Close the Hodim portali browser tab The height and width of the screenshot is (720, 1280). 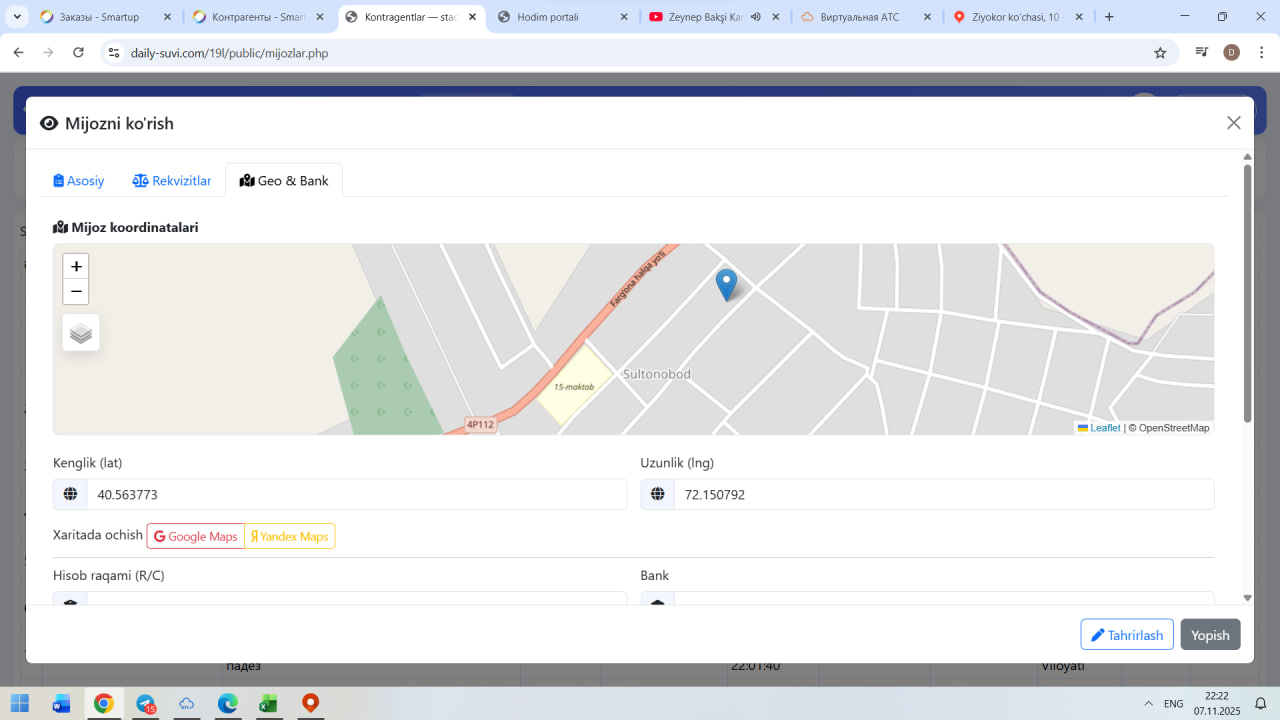(624, 17)
